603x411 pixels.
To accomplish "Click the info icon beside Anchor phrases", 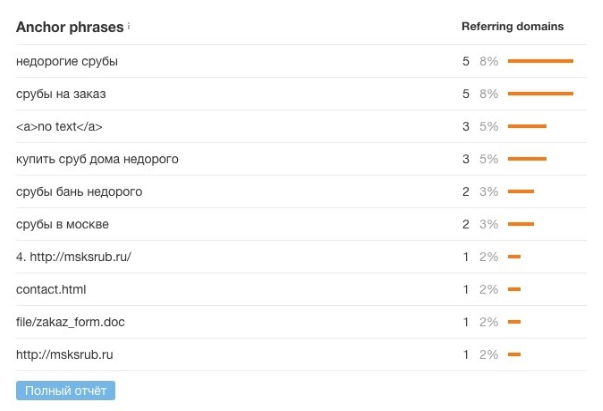I will click(x=130, y=27).
